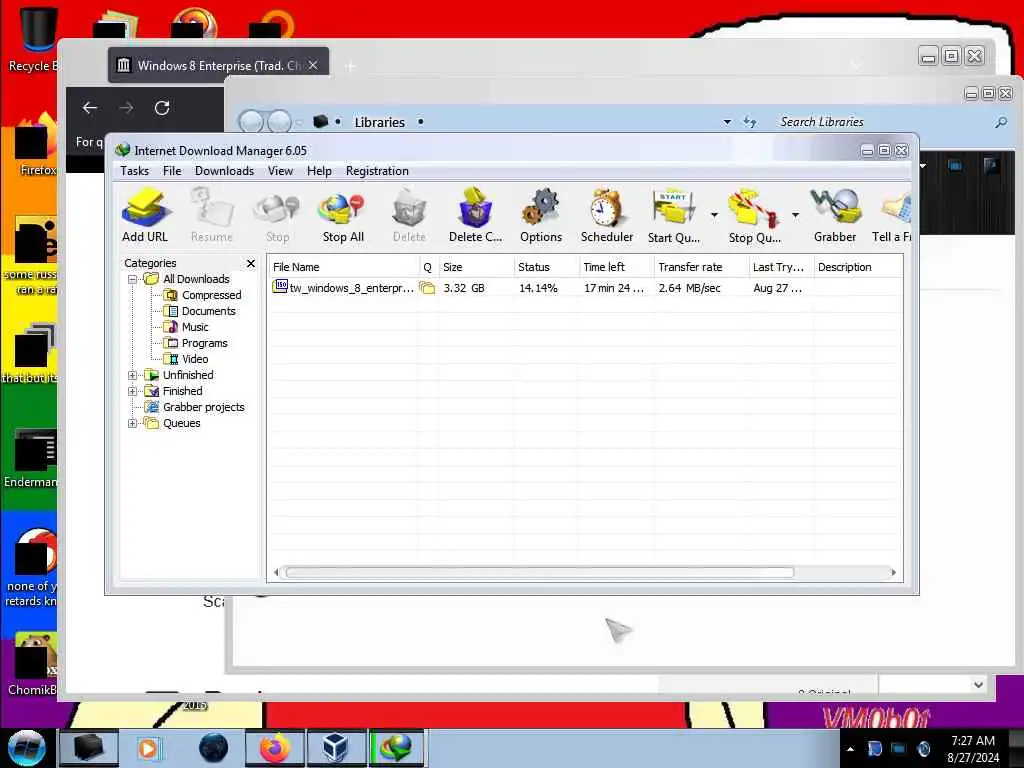Open the Help menu
The height and width of the screenshot is (768, 1024).
tap(319, 171)
